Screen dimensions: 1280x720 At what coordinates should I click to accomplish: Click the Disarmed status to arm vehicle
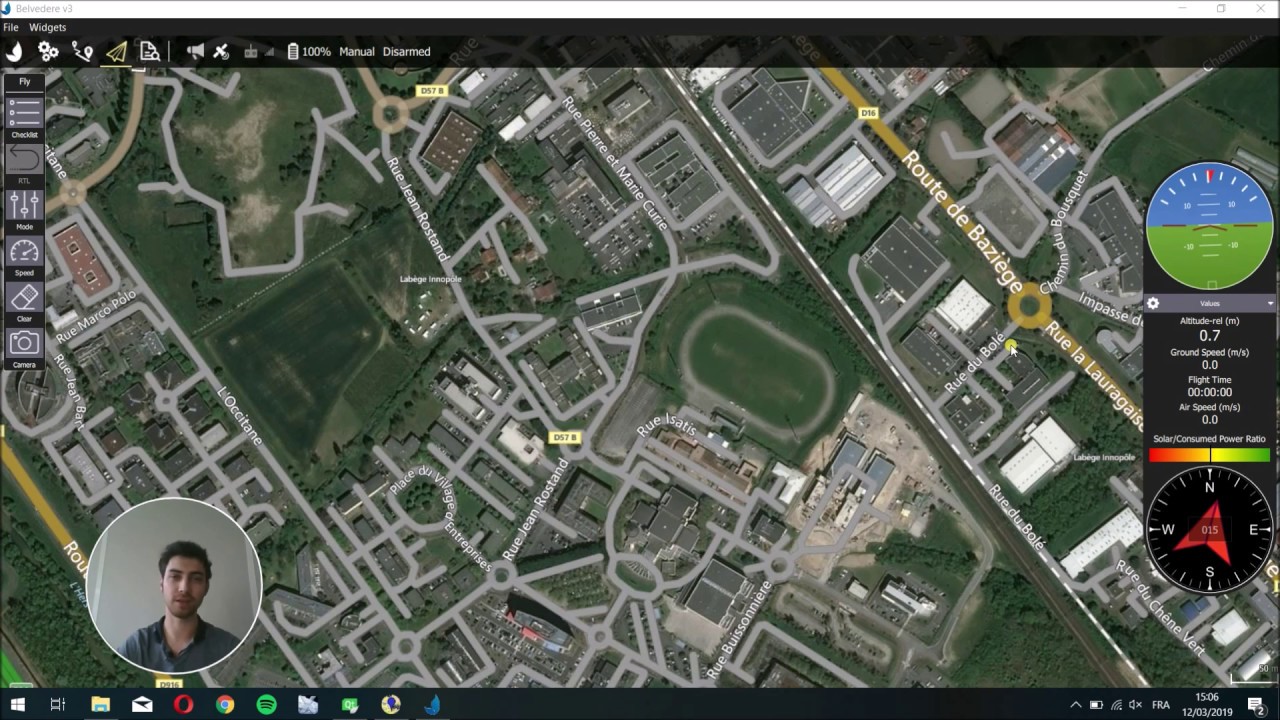[406, 51]
